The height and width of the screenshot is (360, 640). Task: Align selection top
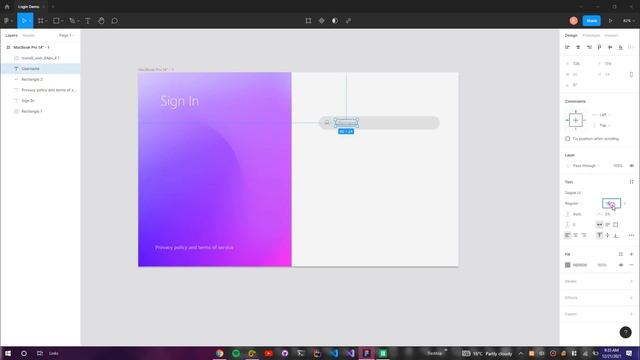click(x=600, y=47)
